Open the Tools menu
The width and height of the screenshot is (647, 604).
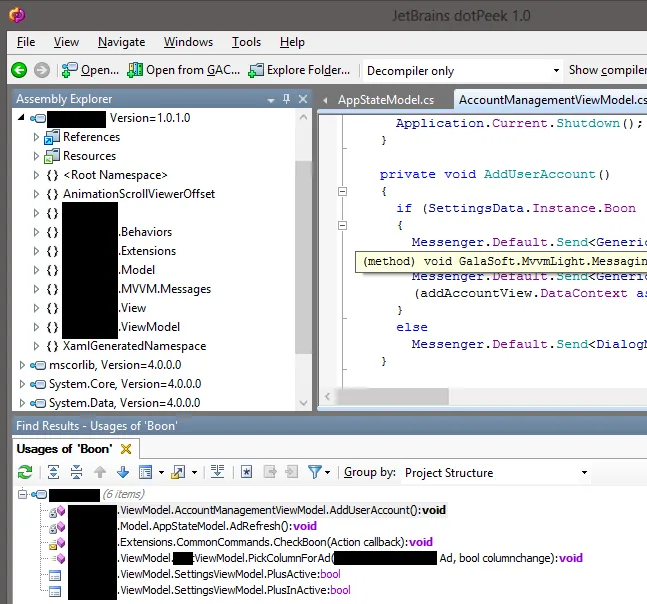tap(246, 42)
